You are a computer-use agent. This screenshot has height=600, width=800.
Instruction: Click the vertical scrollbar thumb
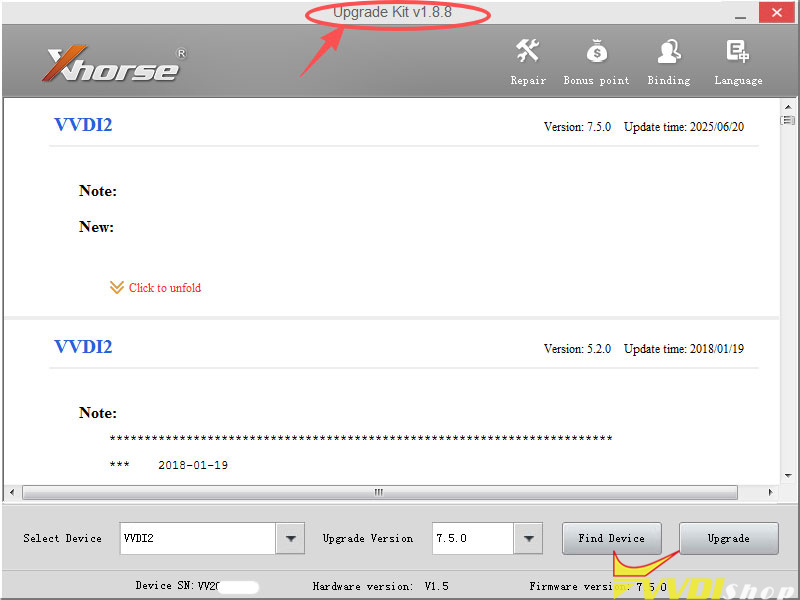[788, 121]
